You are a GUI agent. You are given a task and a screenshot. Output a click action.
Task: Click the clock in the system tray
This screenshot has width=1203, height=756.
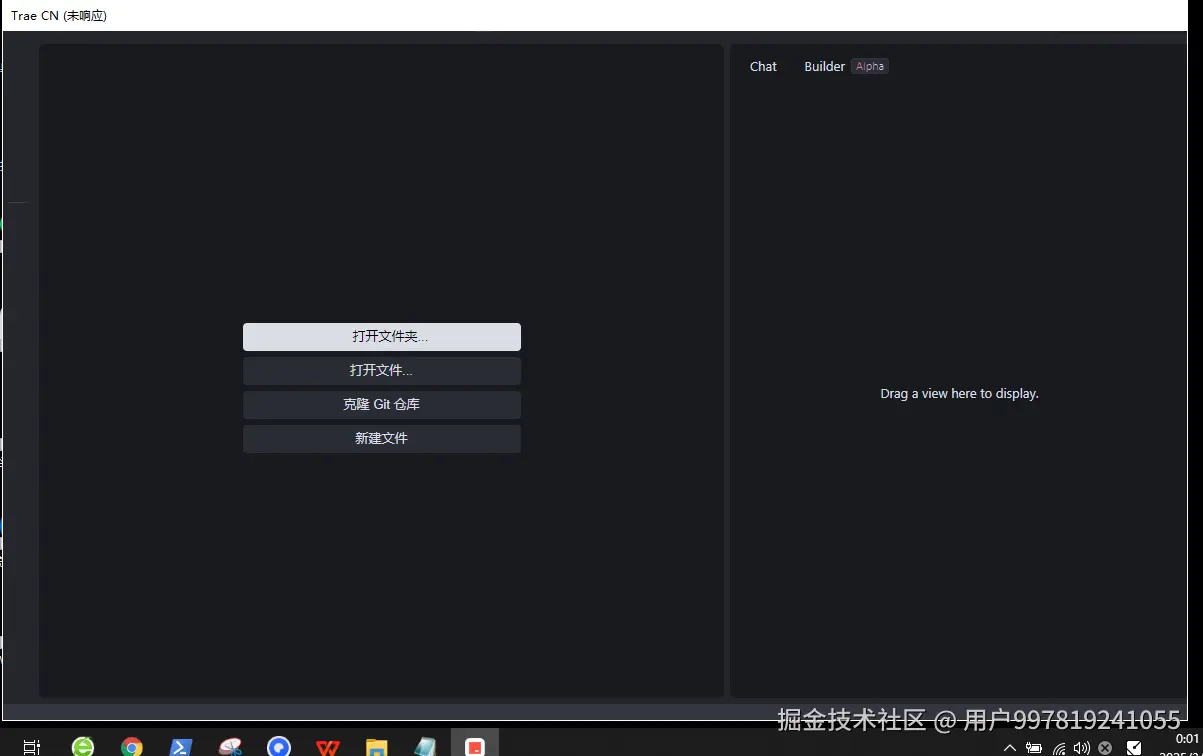[x=1180, y=744]
